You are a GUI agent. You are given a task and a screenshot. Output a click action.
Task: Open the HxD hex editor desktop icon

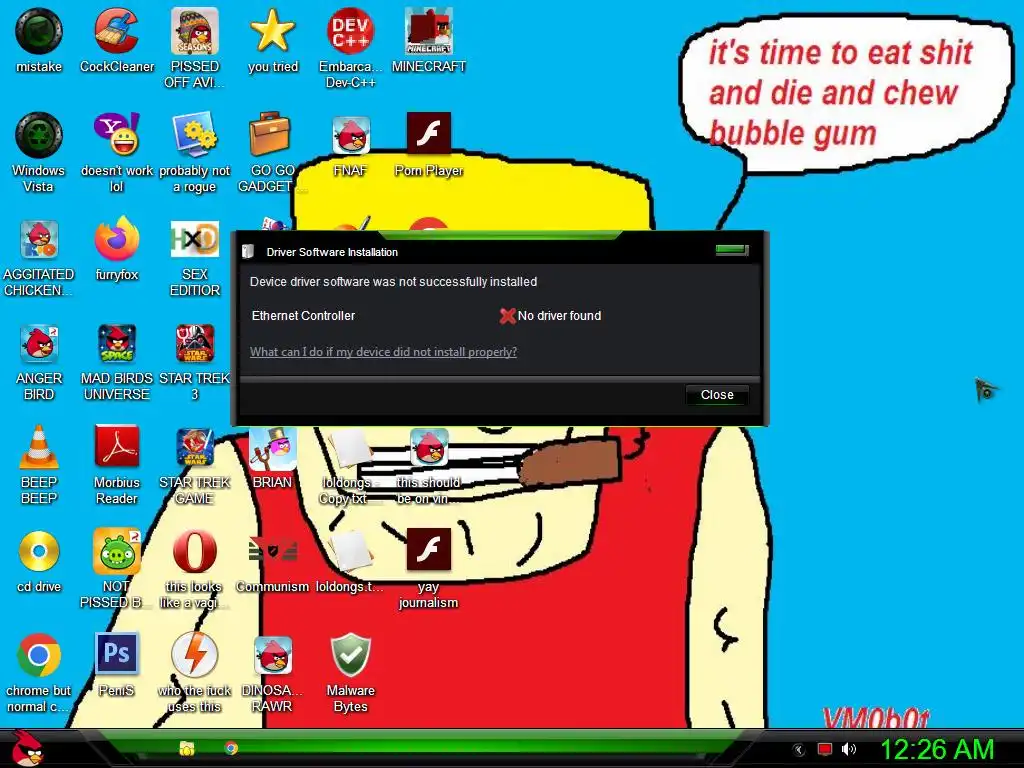tap(194, 240)
